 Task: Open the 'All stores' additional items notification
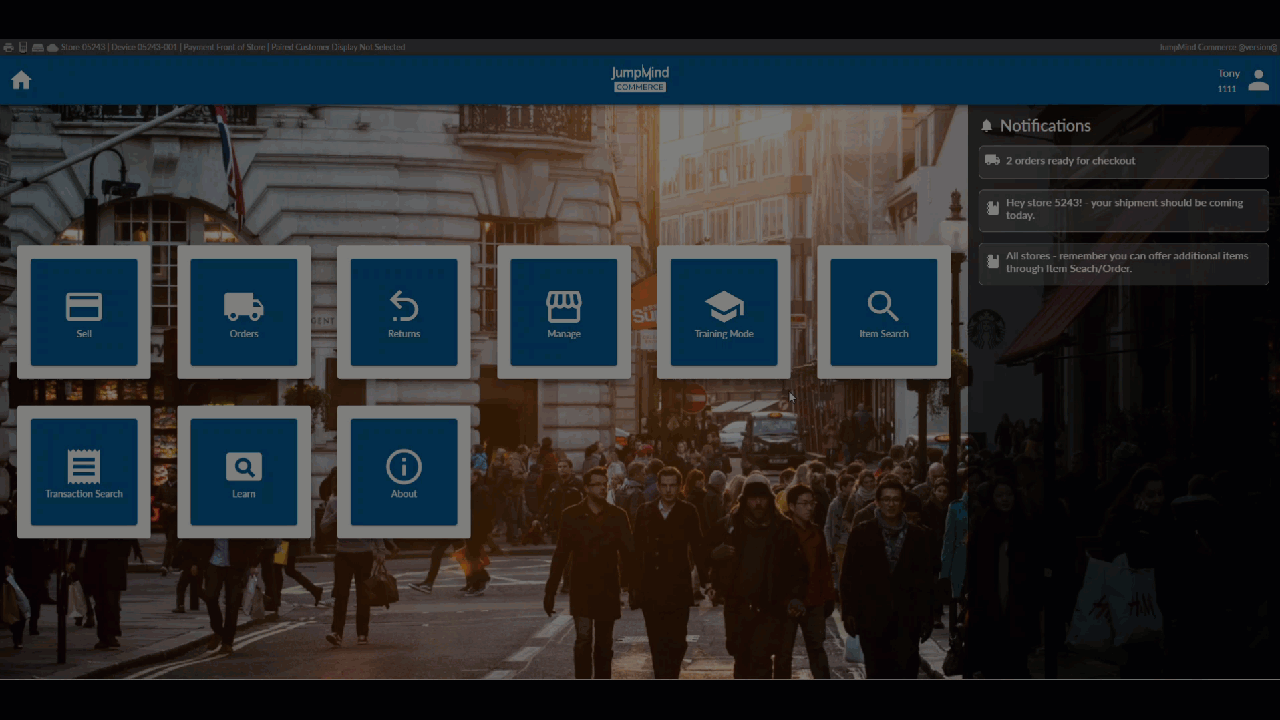tap(1123, 263)
